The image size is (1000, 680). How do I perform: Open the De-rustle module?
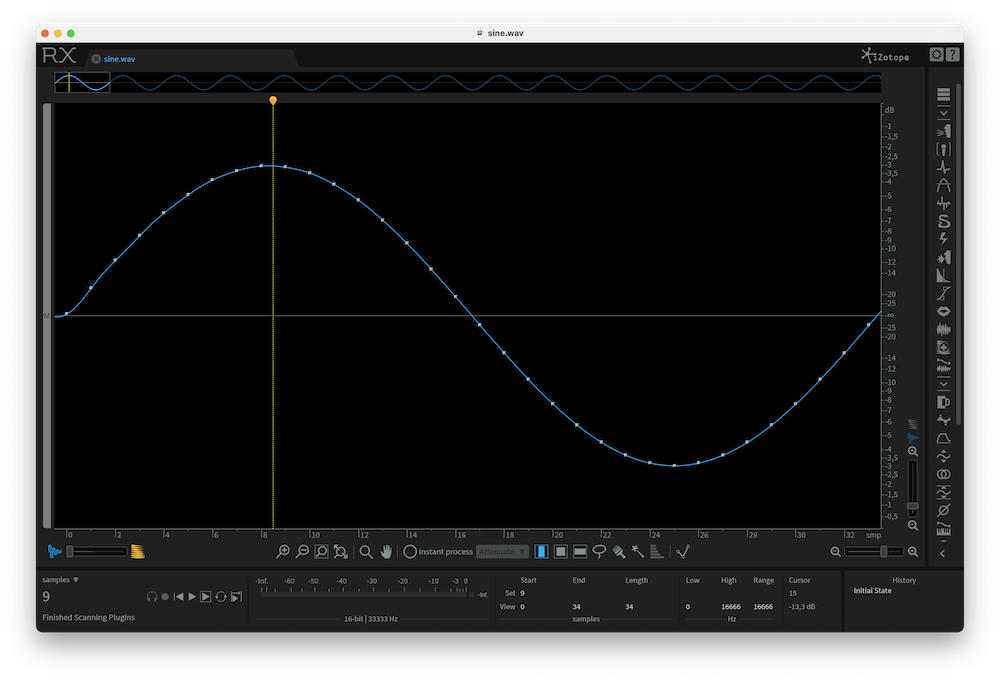(943, 293)
